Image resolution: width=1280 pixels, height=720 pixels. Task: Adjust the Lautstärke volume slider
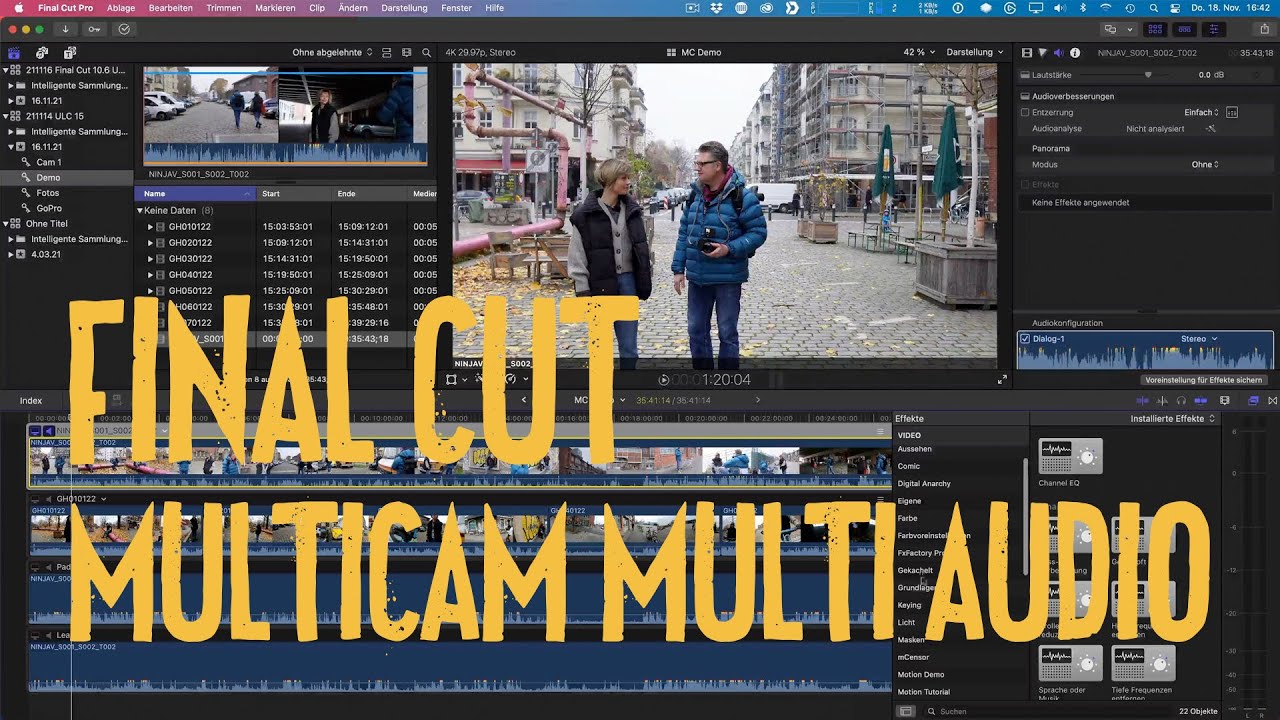pos(1148,75)
